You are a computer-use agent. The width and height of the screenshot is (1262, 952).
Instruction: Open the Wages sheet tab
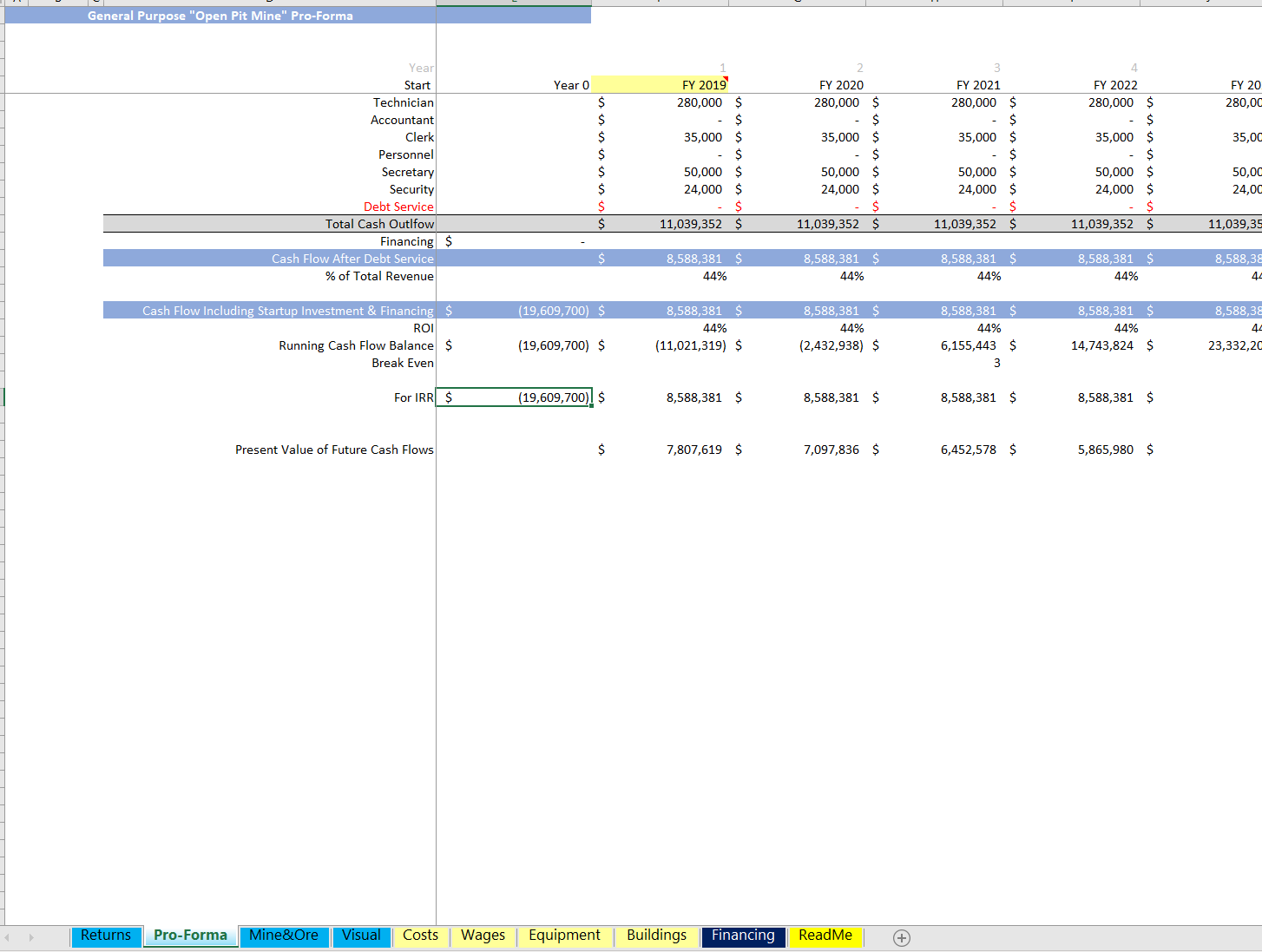[x=483, y=936]
